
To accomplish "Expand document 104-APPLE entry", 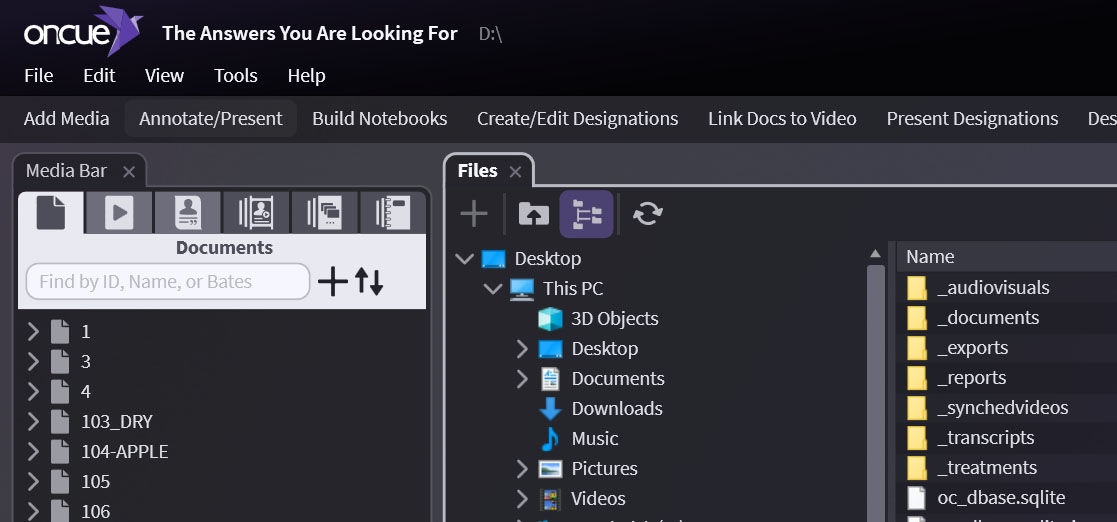I will click(33, 452).
